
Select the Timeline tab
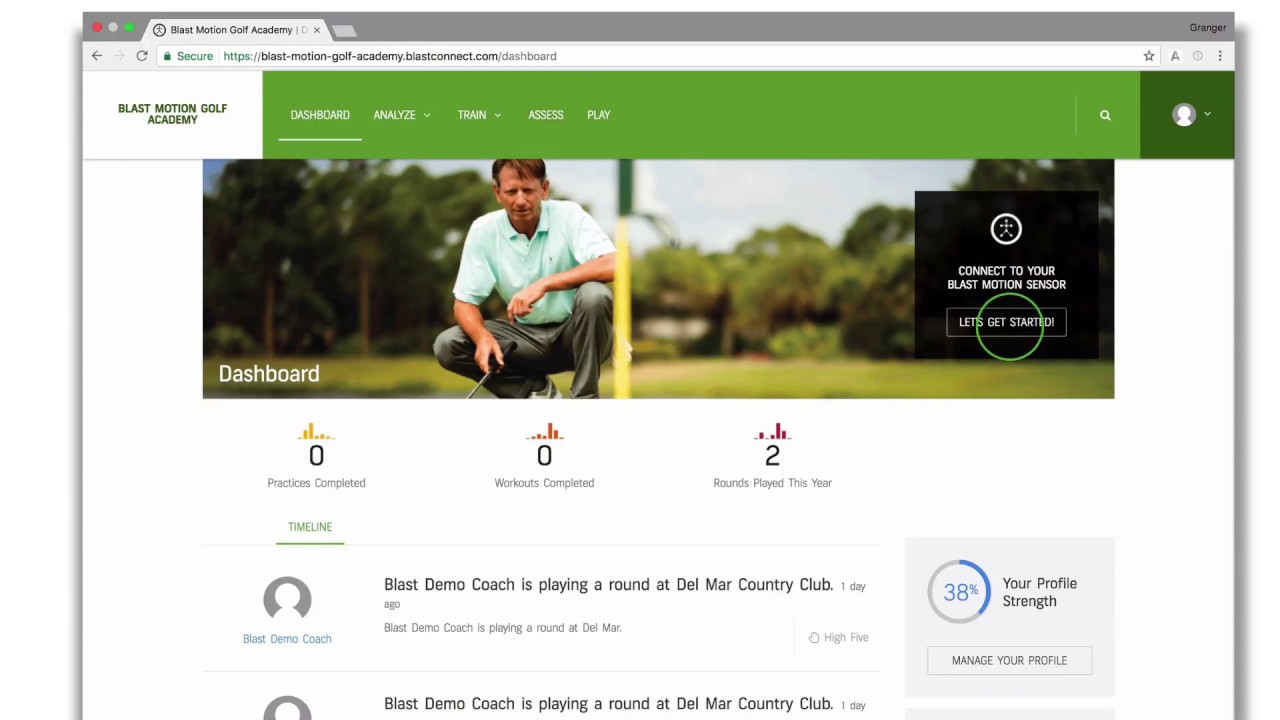point(310,527)
